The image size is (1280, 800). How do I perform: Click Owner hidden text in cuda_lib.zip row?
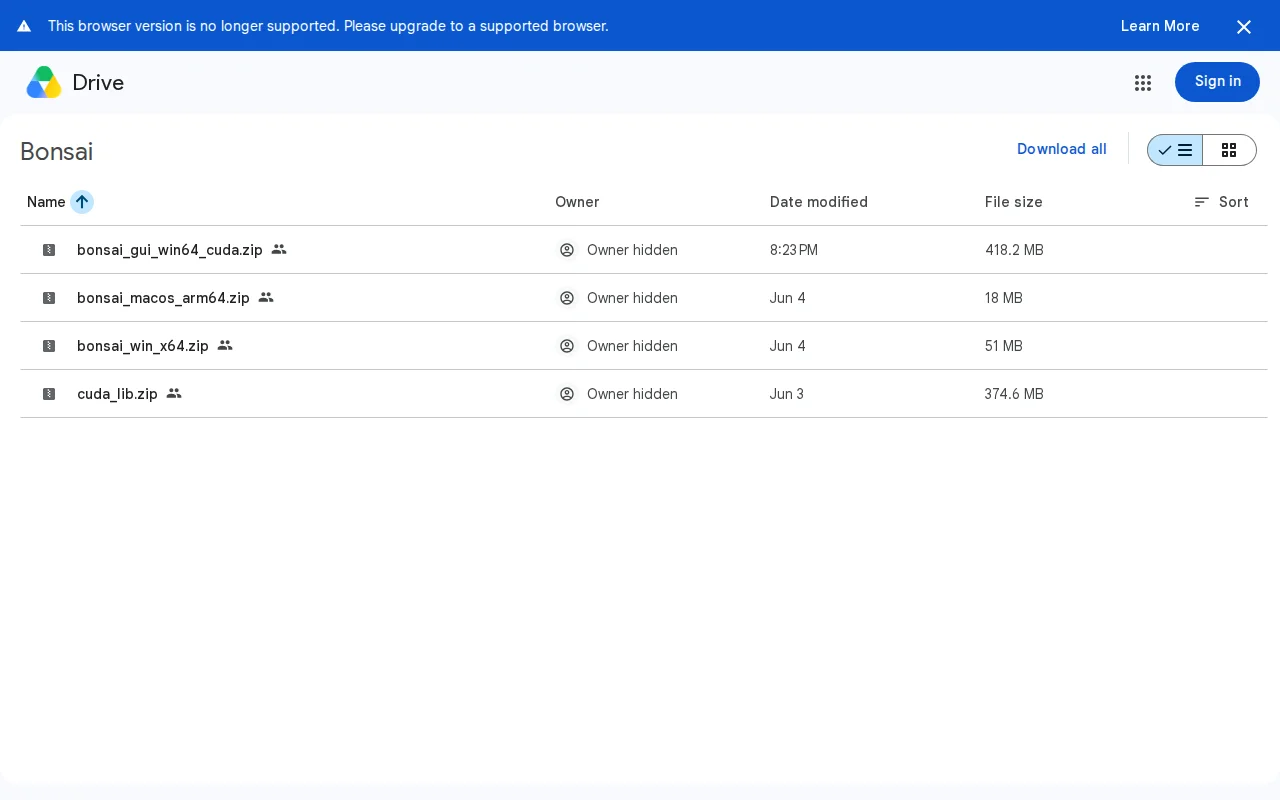(x=632, y=394)
